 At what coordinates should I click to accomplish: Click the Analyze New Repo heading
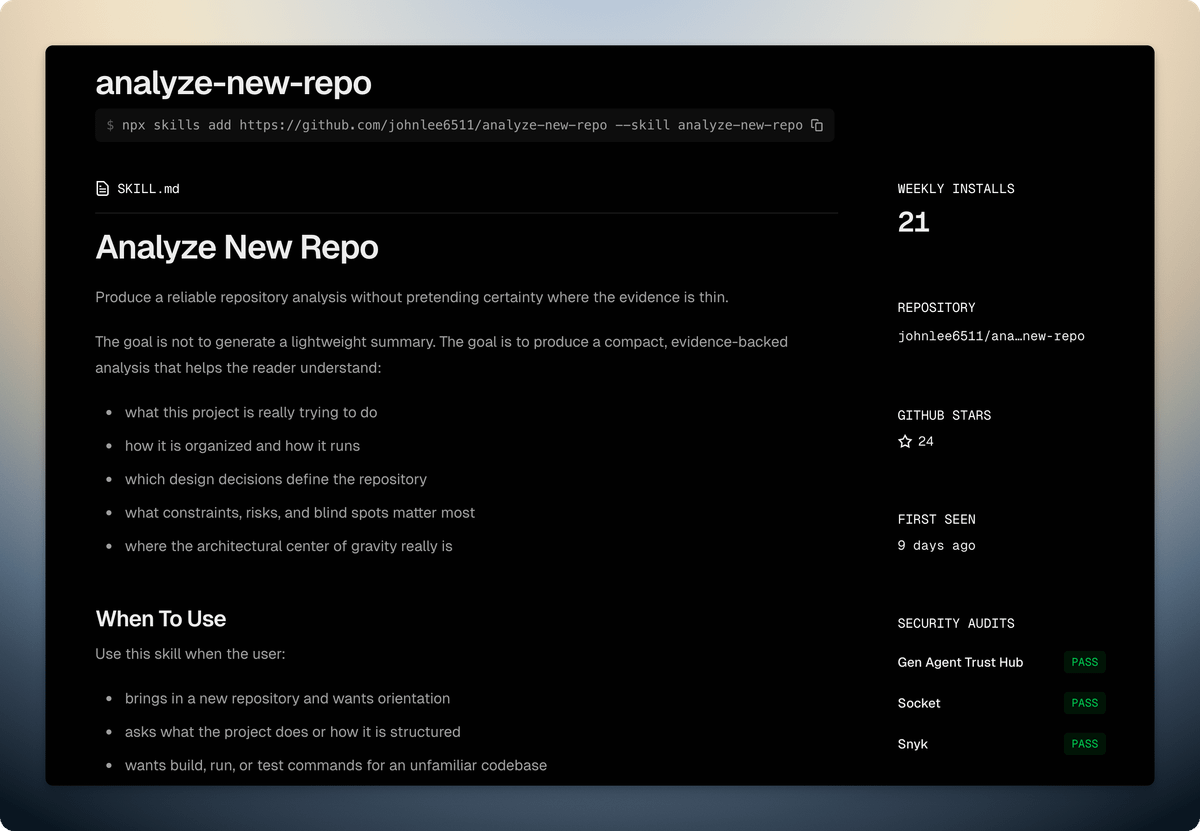click(x=237, y=247)
